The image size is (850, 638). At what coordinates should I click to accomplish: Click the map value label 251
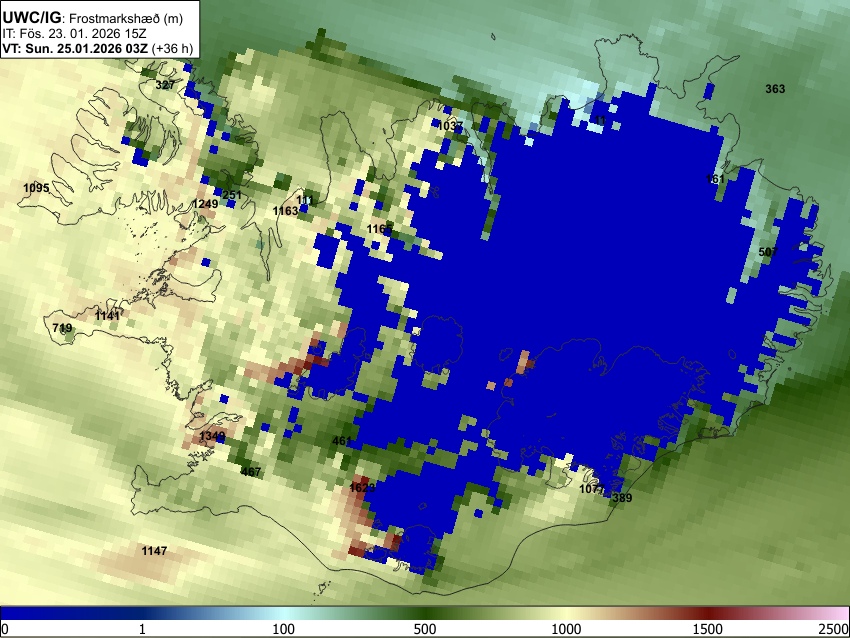[x=232, y=195]
